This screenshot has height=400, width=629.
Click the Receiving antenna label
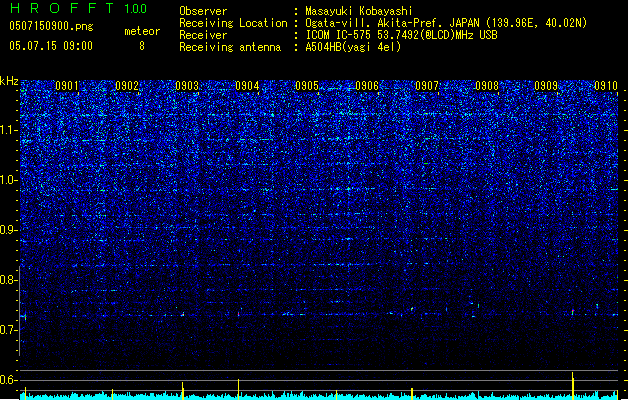[x=230, y=47]
